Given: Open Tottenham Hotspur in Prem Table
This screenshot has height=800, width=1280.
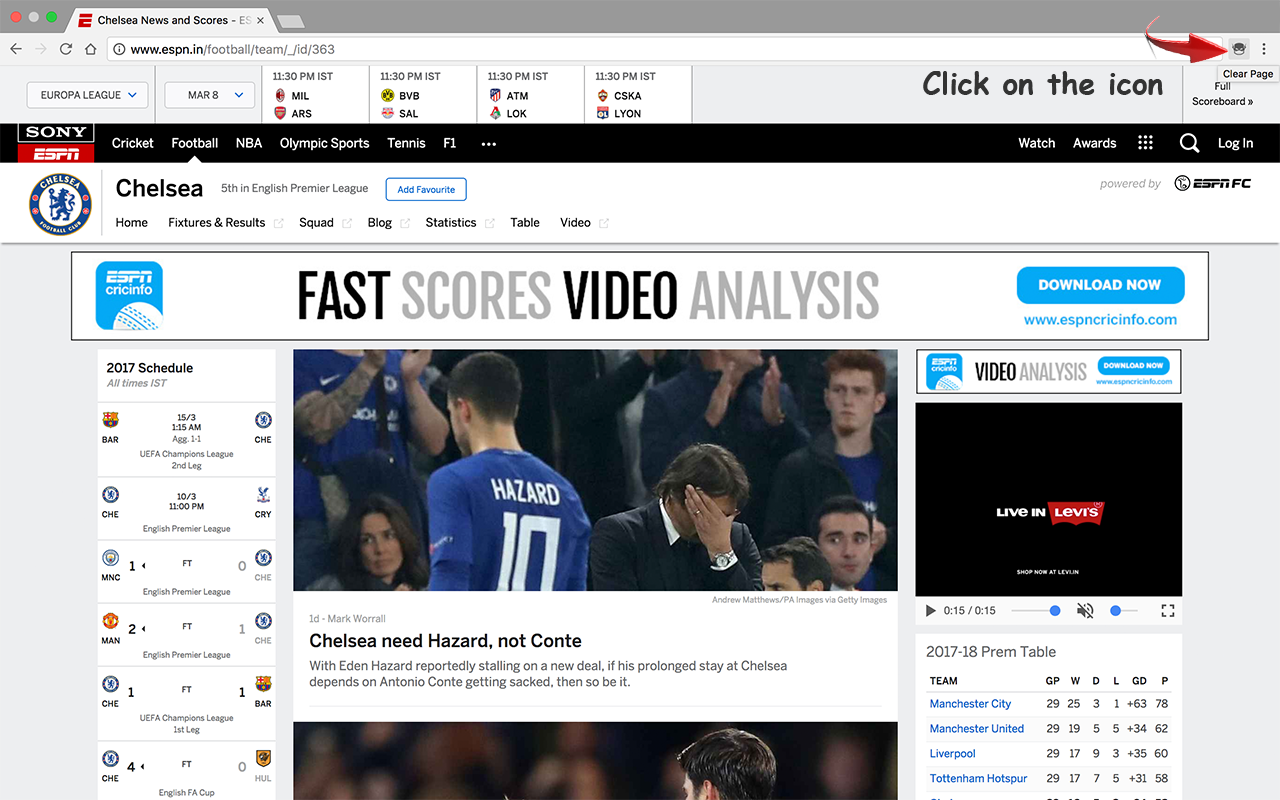Looking at the screenshot, I should click(978, 779).
